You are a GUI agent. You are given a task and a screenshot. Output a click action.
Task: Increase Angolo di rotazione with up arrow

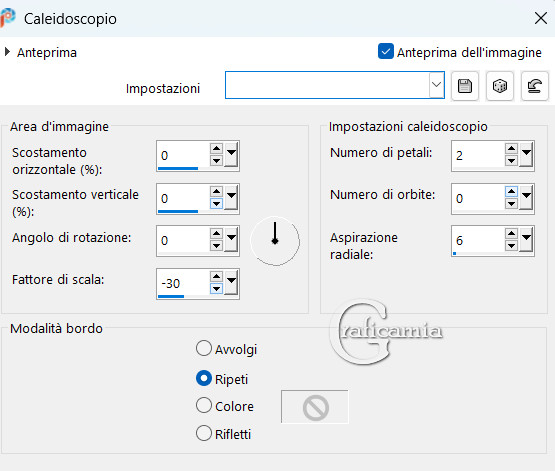pos(216,234)
